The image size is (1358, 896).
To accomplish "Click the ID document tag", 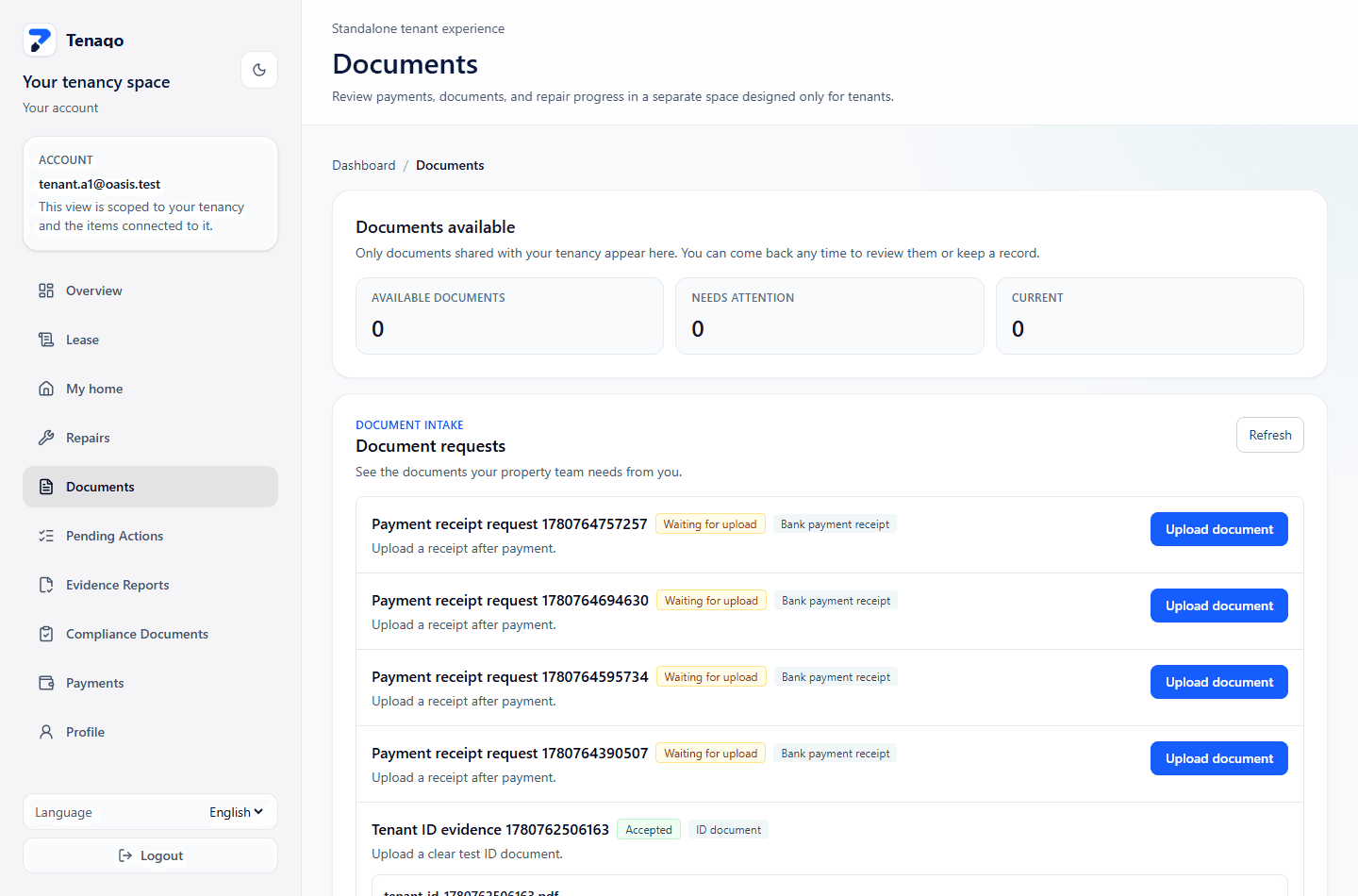I will tap(728, 830).
